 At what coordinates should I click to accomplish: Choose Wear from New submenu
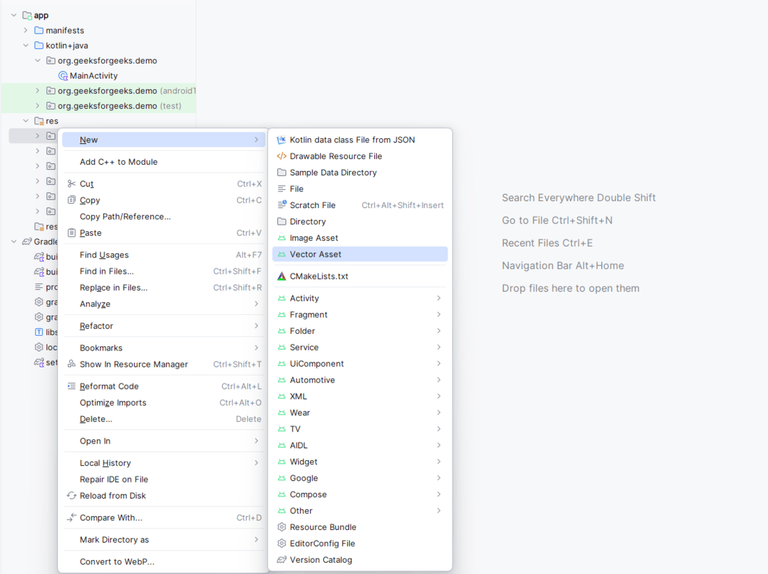360,413
